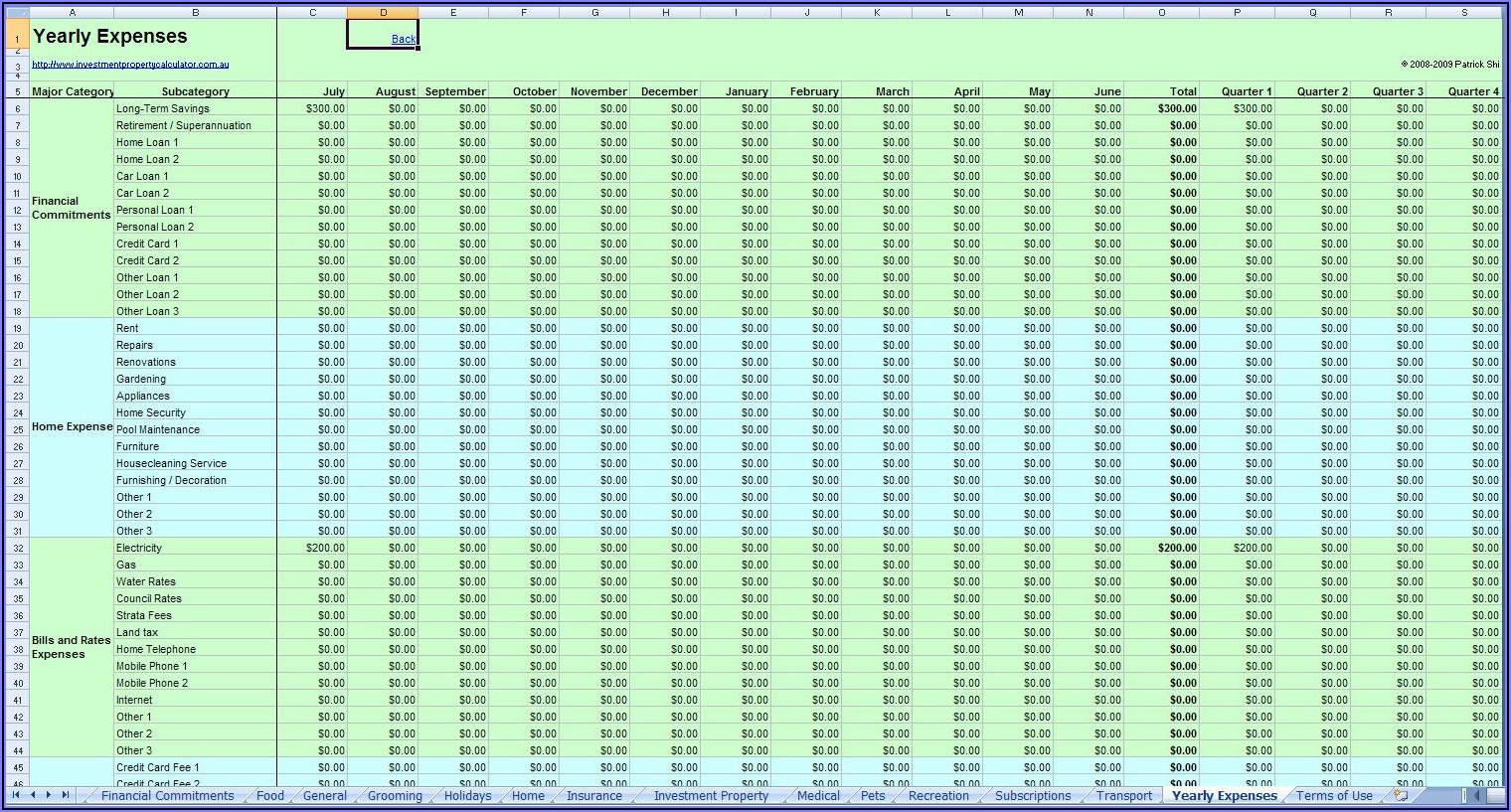Image resolution: width=1511 pixels, height=812 pixels.
Task: Click the Insert Worksheet icon
Action: (x=1402, y=795)
